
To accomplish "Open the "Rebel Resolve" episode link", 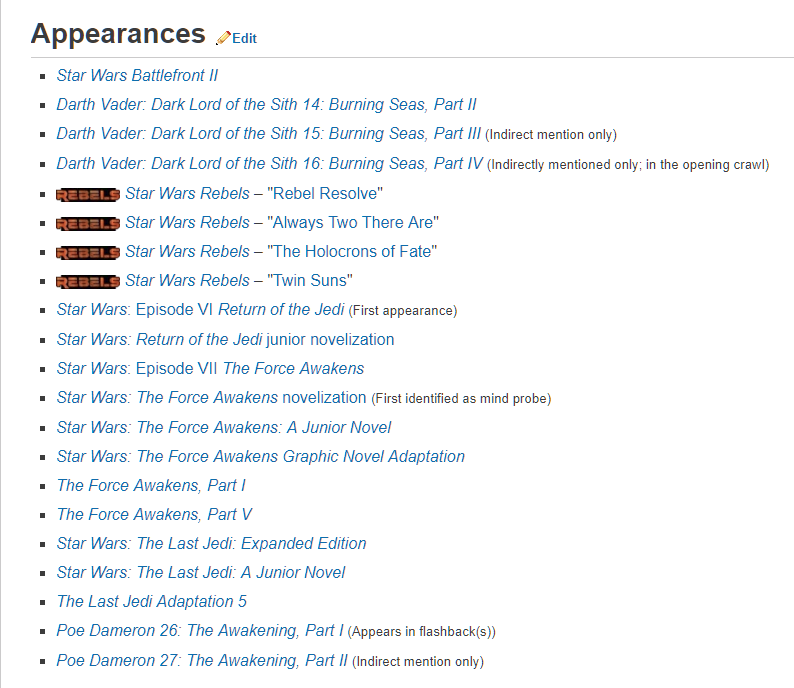I will click(325, 193).
